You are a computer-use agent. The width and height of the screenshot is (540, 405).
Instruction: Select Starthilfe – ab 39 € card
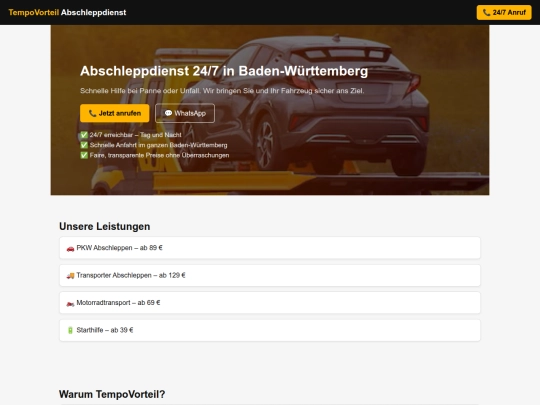(270, 330)
